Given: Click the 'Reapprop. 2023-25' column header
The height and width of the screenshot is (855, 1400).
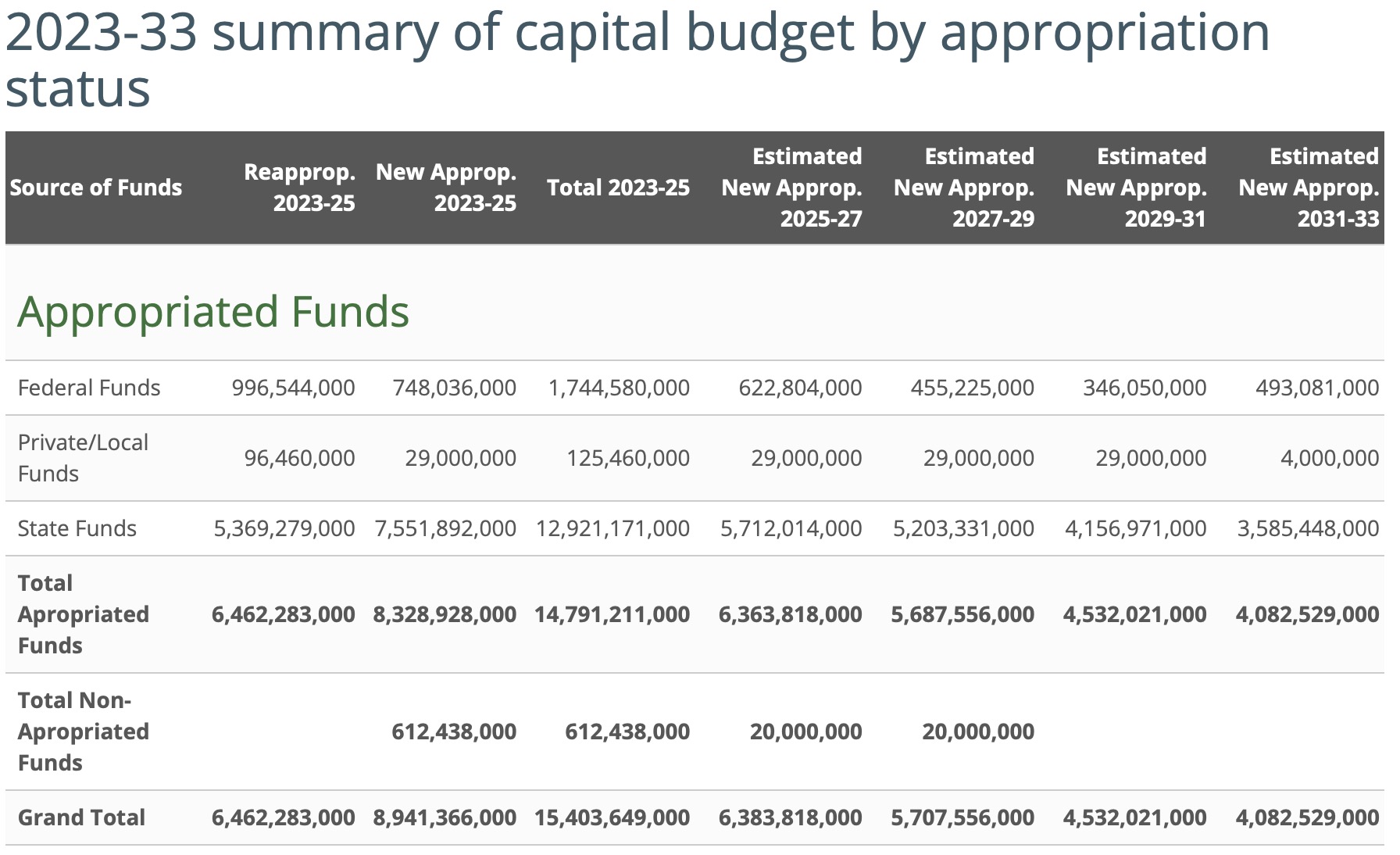Looking at the screenshot, I should pos(299,188).
